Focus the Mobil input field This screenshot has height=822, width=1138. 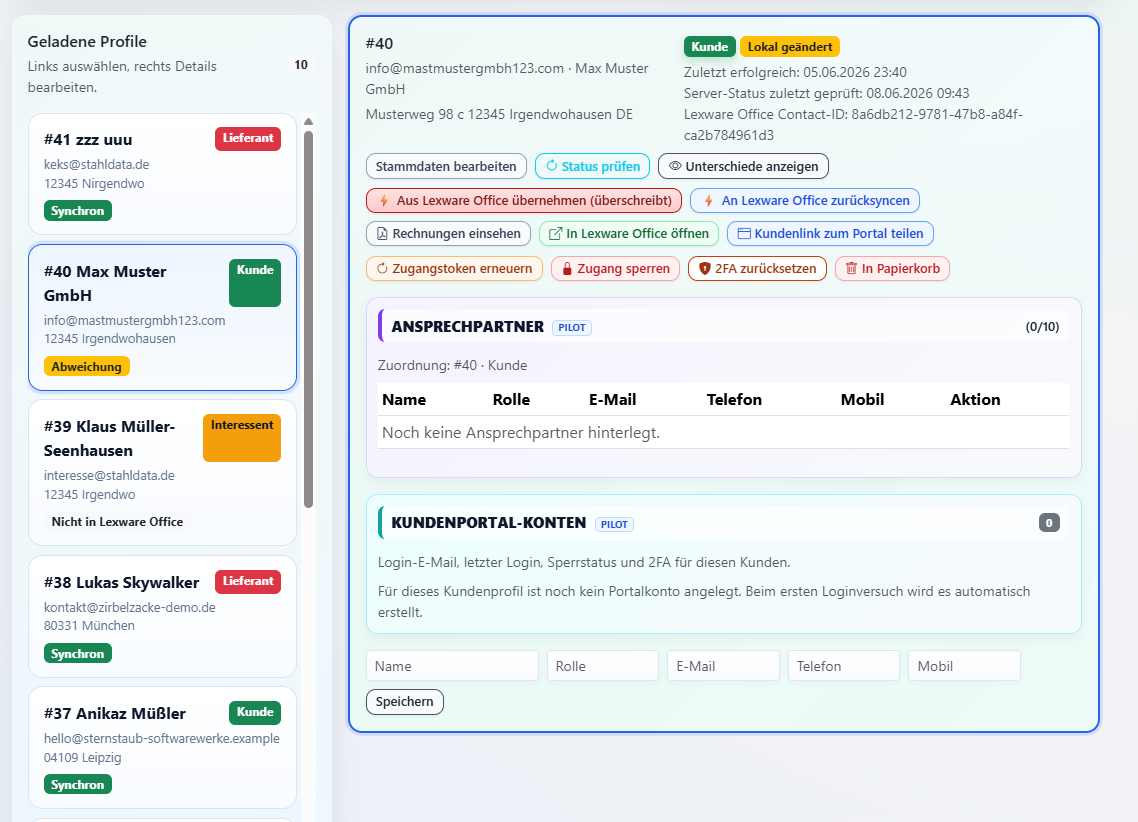pyautogui.click(x=964, y=666)
